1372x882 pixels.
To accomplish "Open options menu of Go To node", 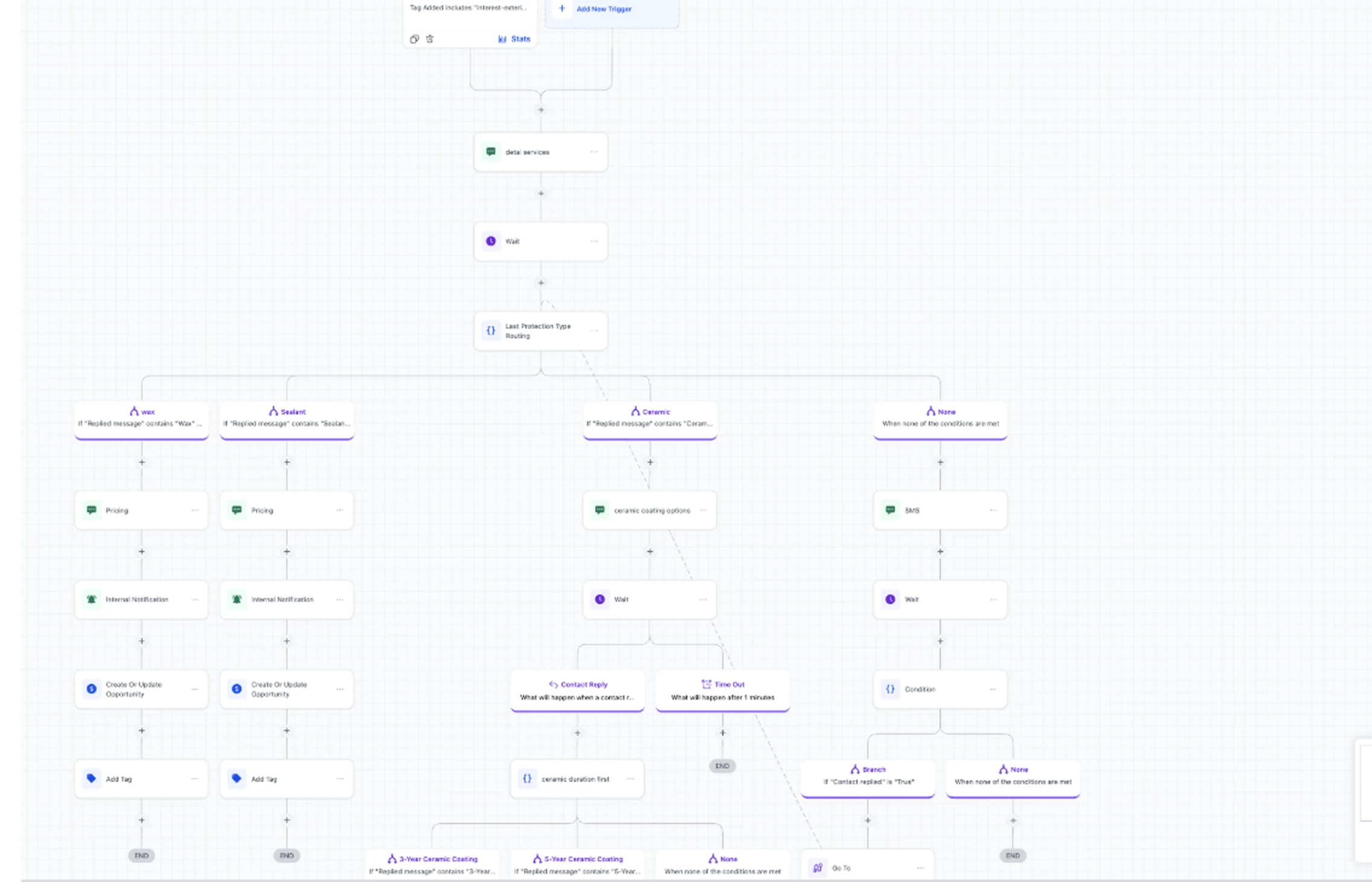I will [920, 868].
